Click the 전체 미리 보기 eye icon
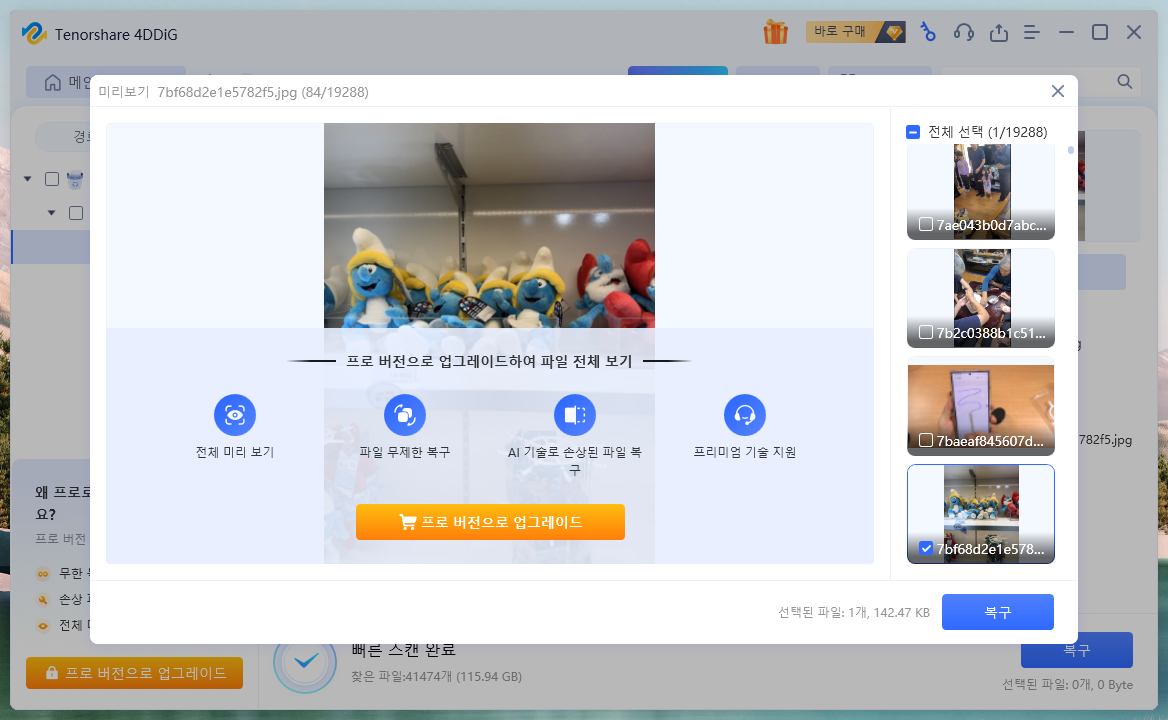This screenshot has height=720, width=1168. (x=235, y=415)
